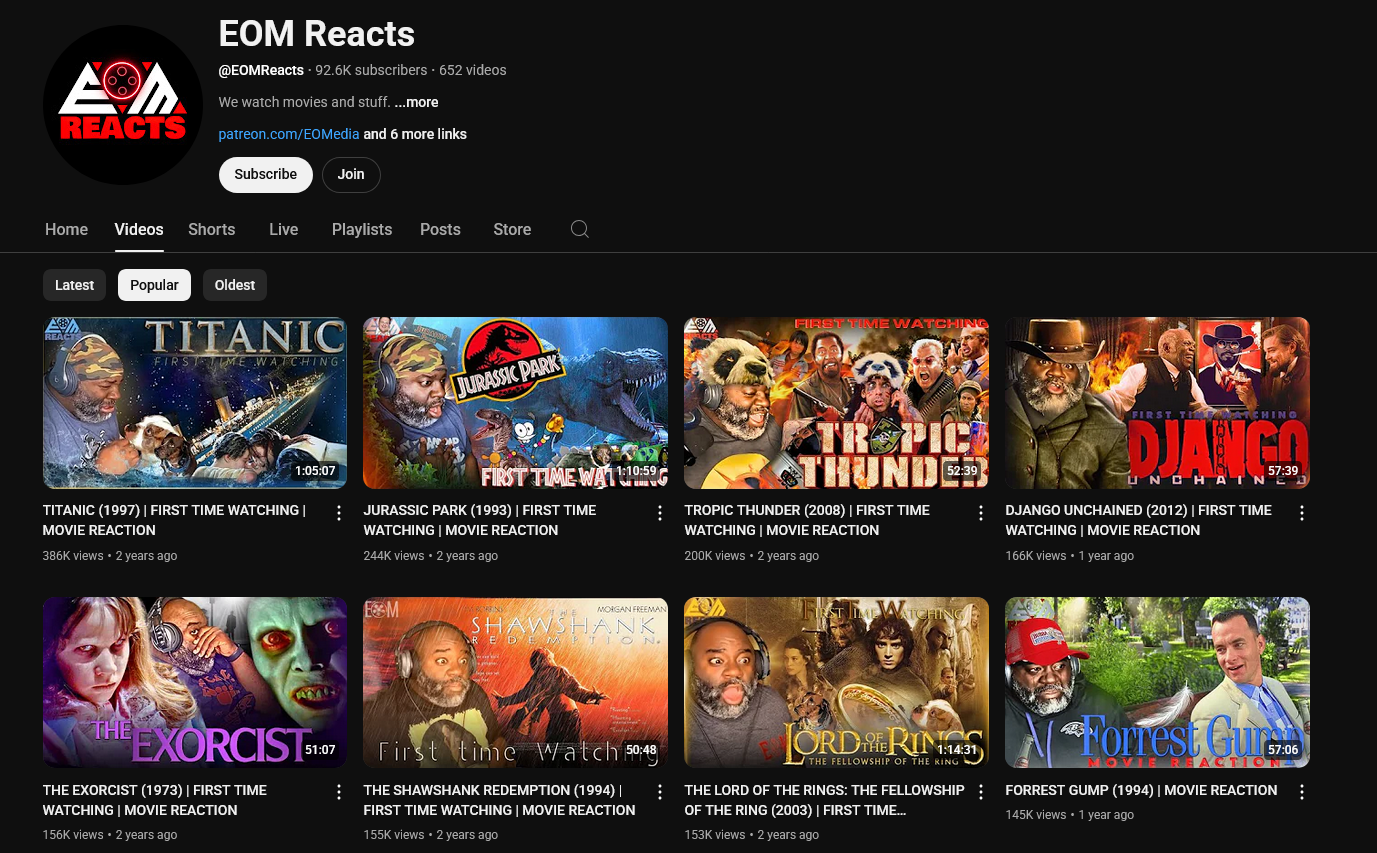Click the 92.6K subscribers count
Viewport: 1377px width, 853px height.
coord(371,70)
